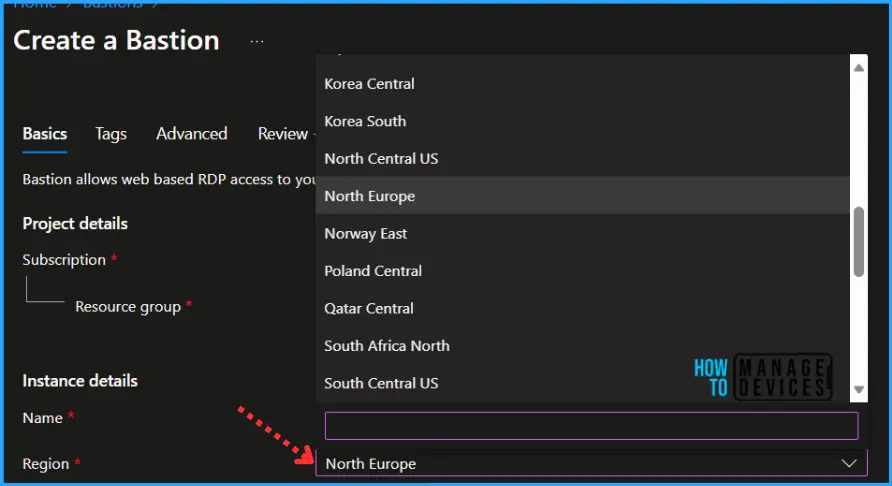Viewport: 892px width, 486px height.
Task: Pick South Africa North region
Action: [x=583, y=346]
